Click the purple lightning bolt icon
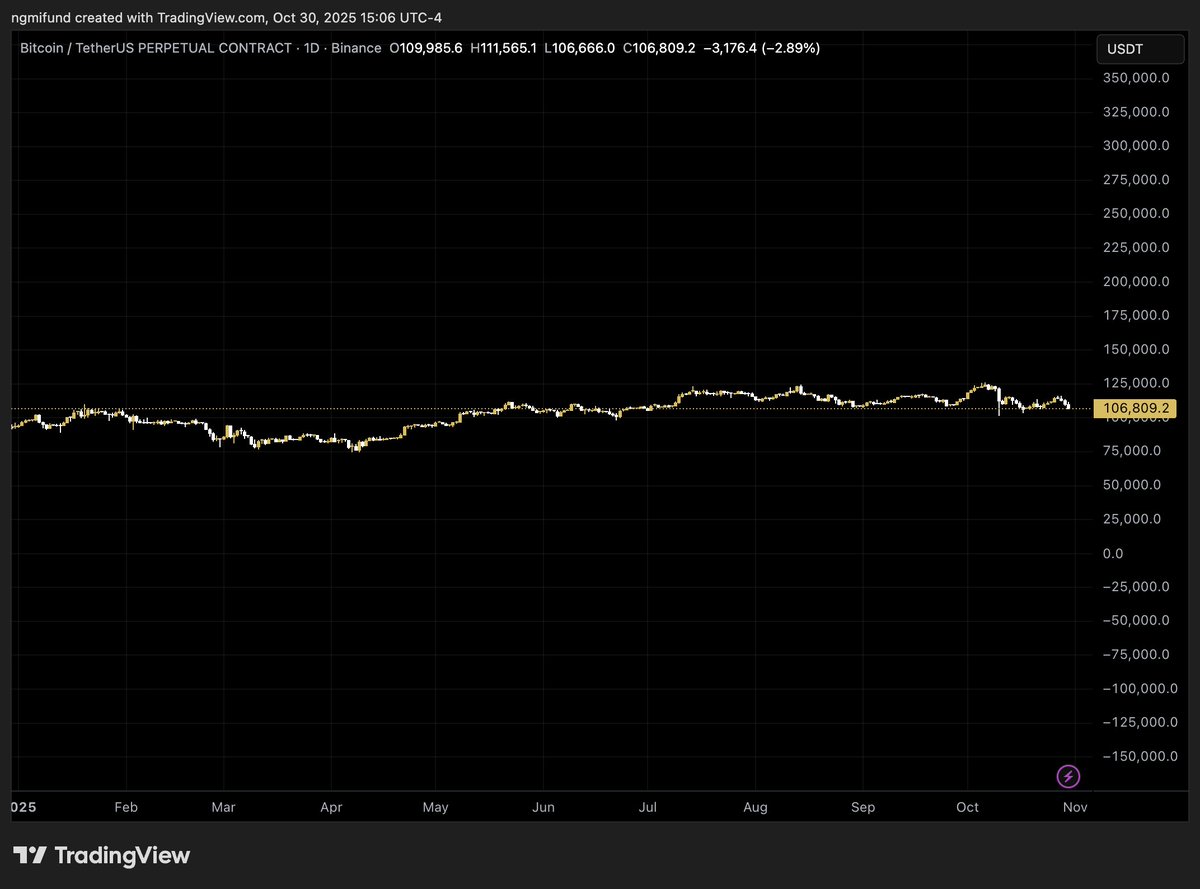The height and width of the screenshot is (889, 1200). 1068,776
